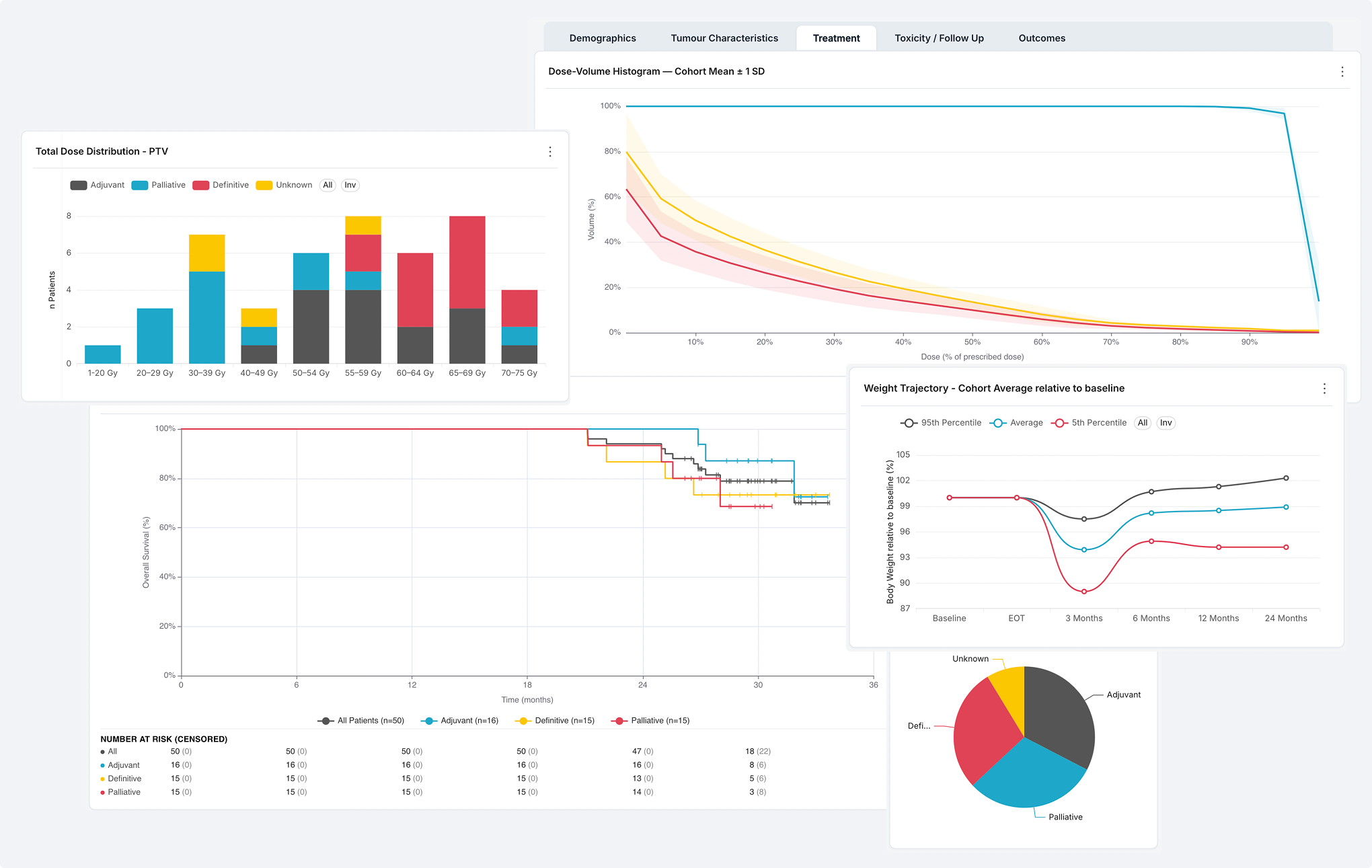Toggle Unknown series in dose distribution legend
The height and width of the screenshot is (868, 1372).
coord(284,185)
